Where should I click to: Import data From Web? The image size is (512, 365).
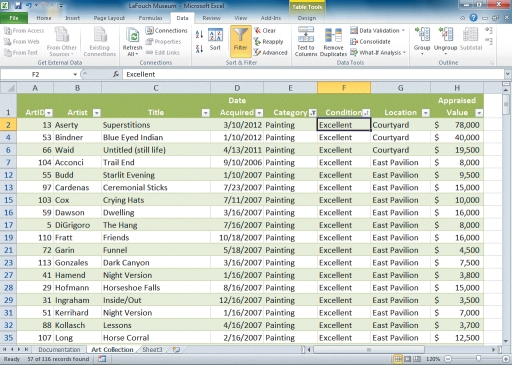pos(22,42)
